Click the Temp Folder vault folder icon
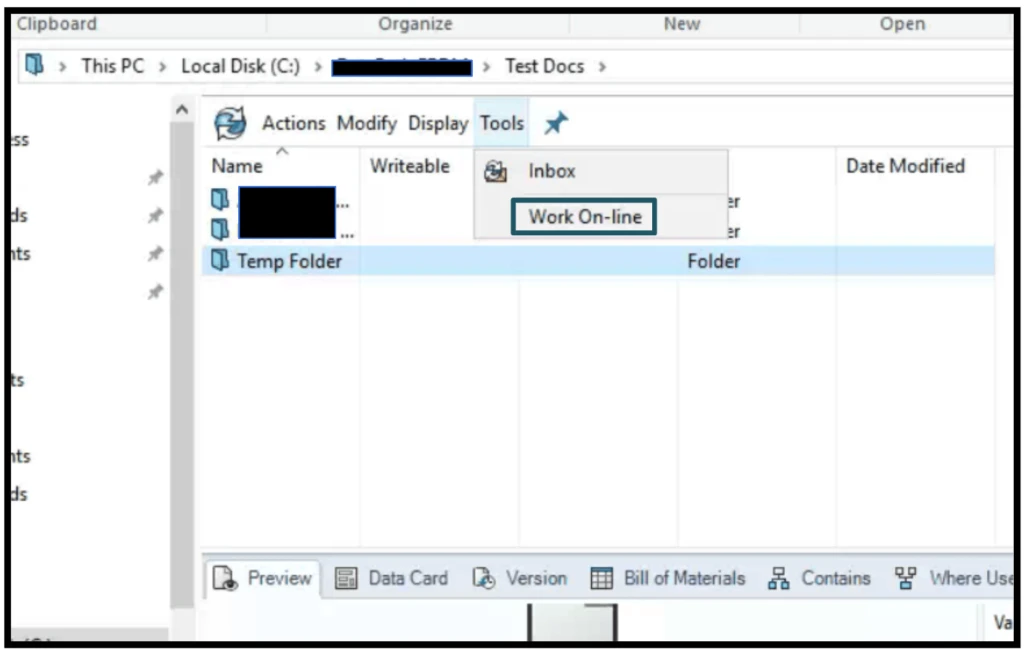The height and width of the screenshot is (650, 1024). pyautogui.click(x=220, y=261)
